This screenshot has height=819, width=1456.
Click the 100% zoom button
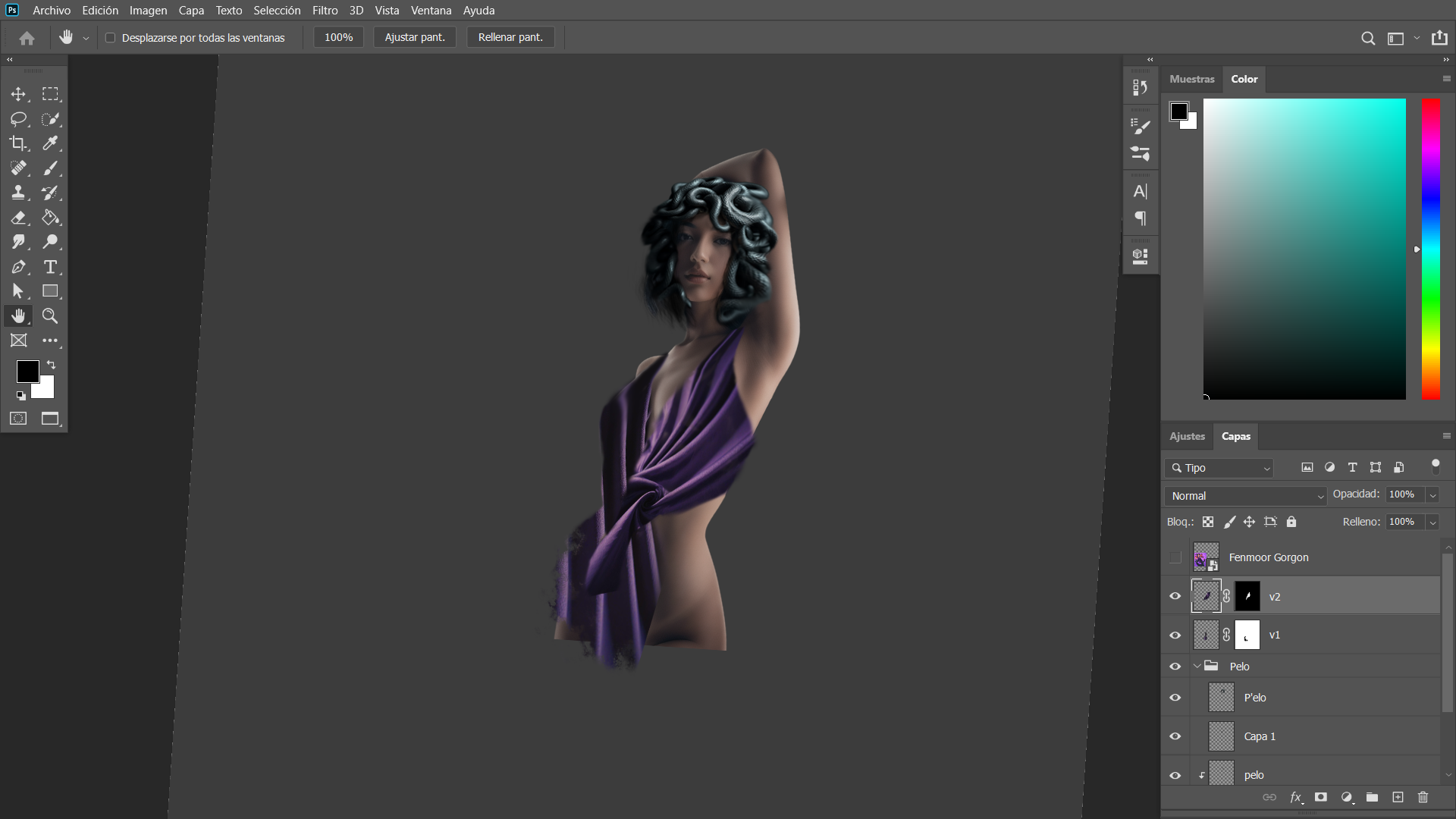338,37
